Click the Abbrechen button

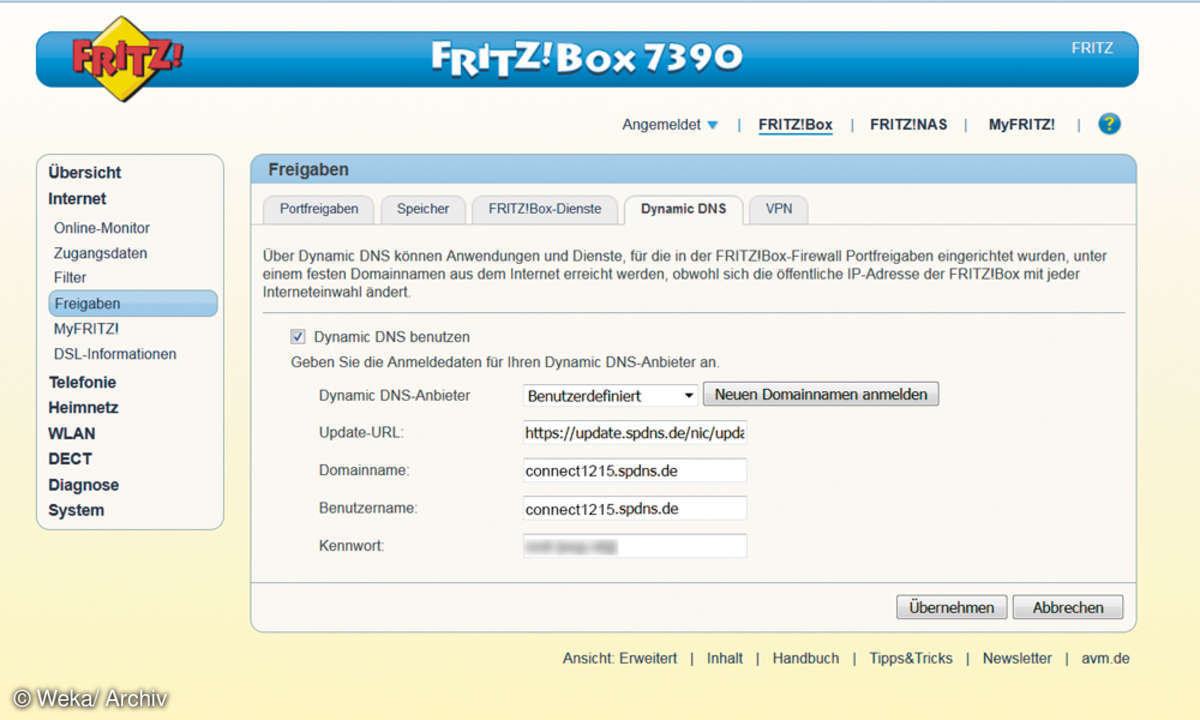(x=1068, y=607)
